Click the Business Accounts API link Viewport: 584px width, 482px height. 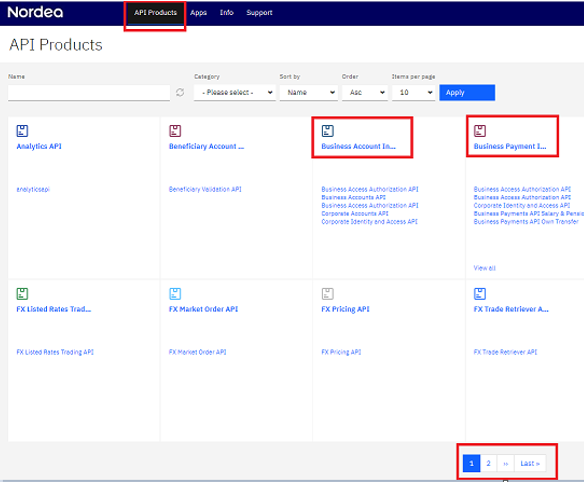(353, 197)
